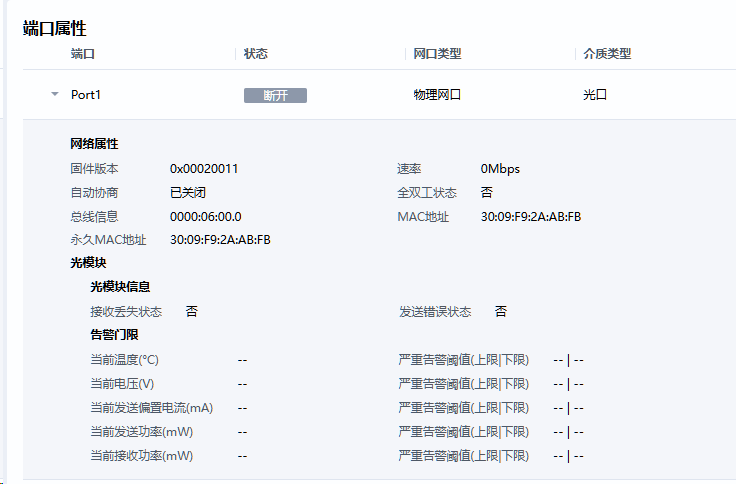This screenshot has height=484, width=736.
Task: Click the 网口类型 column header
Action: pyautogui.click(x=437, y=54)
